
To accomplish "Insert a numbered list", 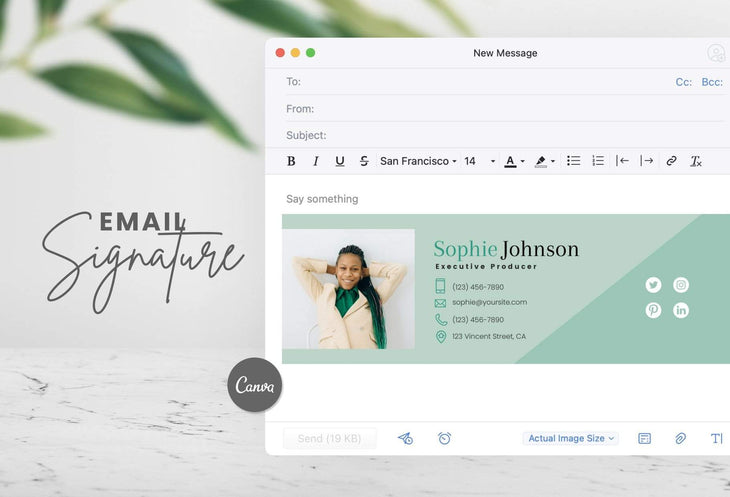I will tap(598, 161).
